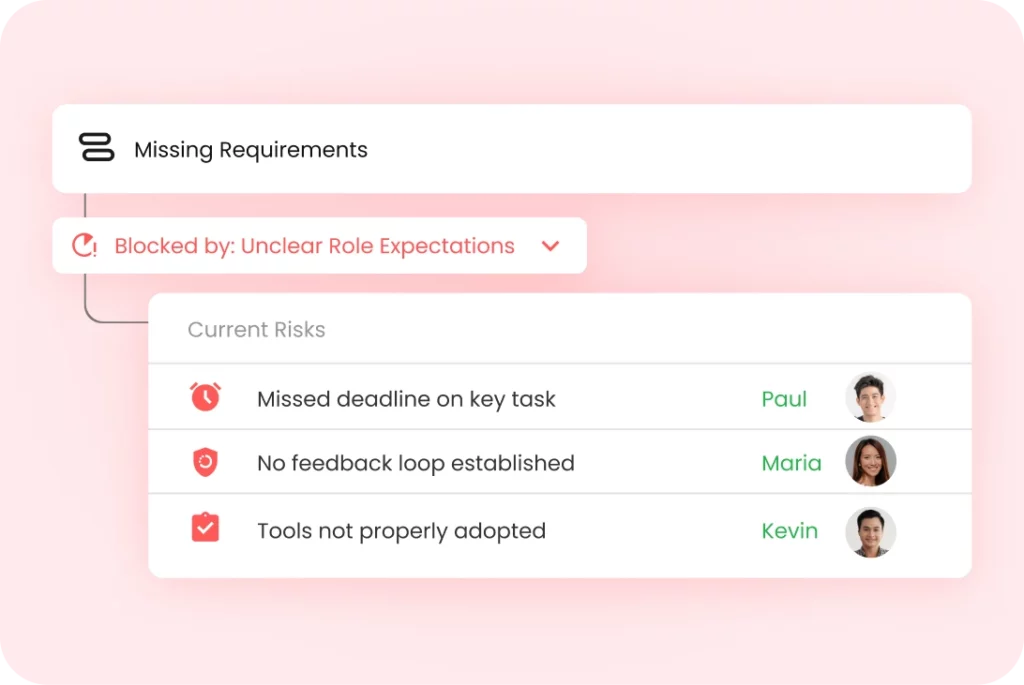The height and width of the screenshot is (685, 1024).
Task: Click assignee name Paul
Action: point(784,399)
